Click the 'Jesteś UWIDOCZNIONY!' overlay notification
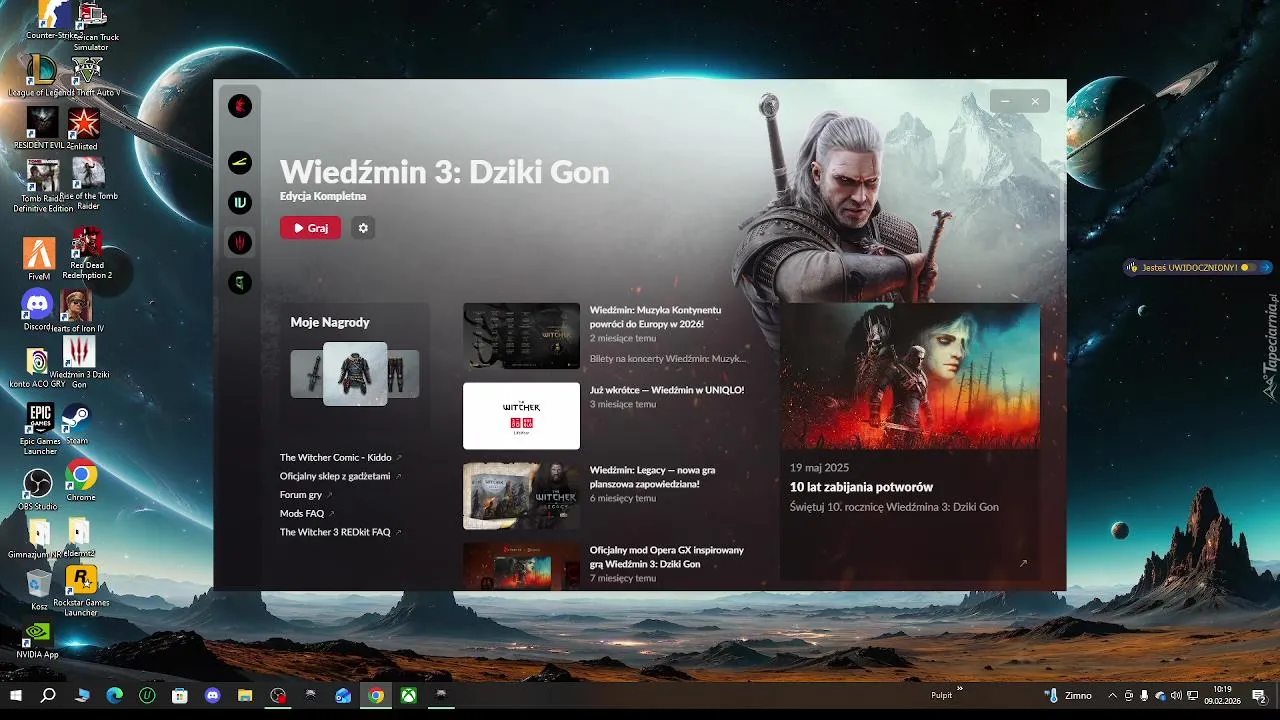This screenshot has height=720, width=1280. (1198, 267)
